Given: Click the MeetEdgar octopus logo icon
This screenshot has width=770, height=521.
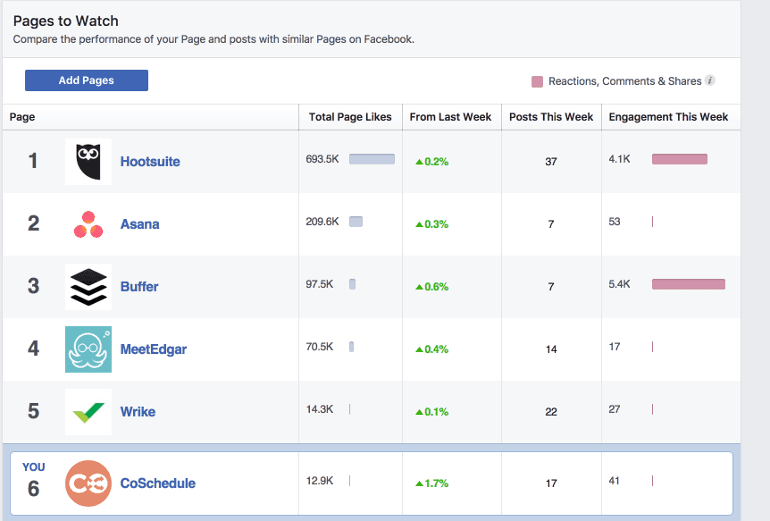Looking at the screenshot, I should [88, 349].
